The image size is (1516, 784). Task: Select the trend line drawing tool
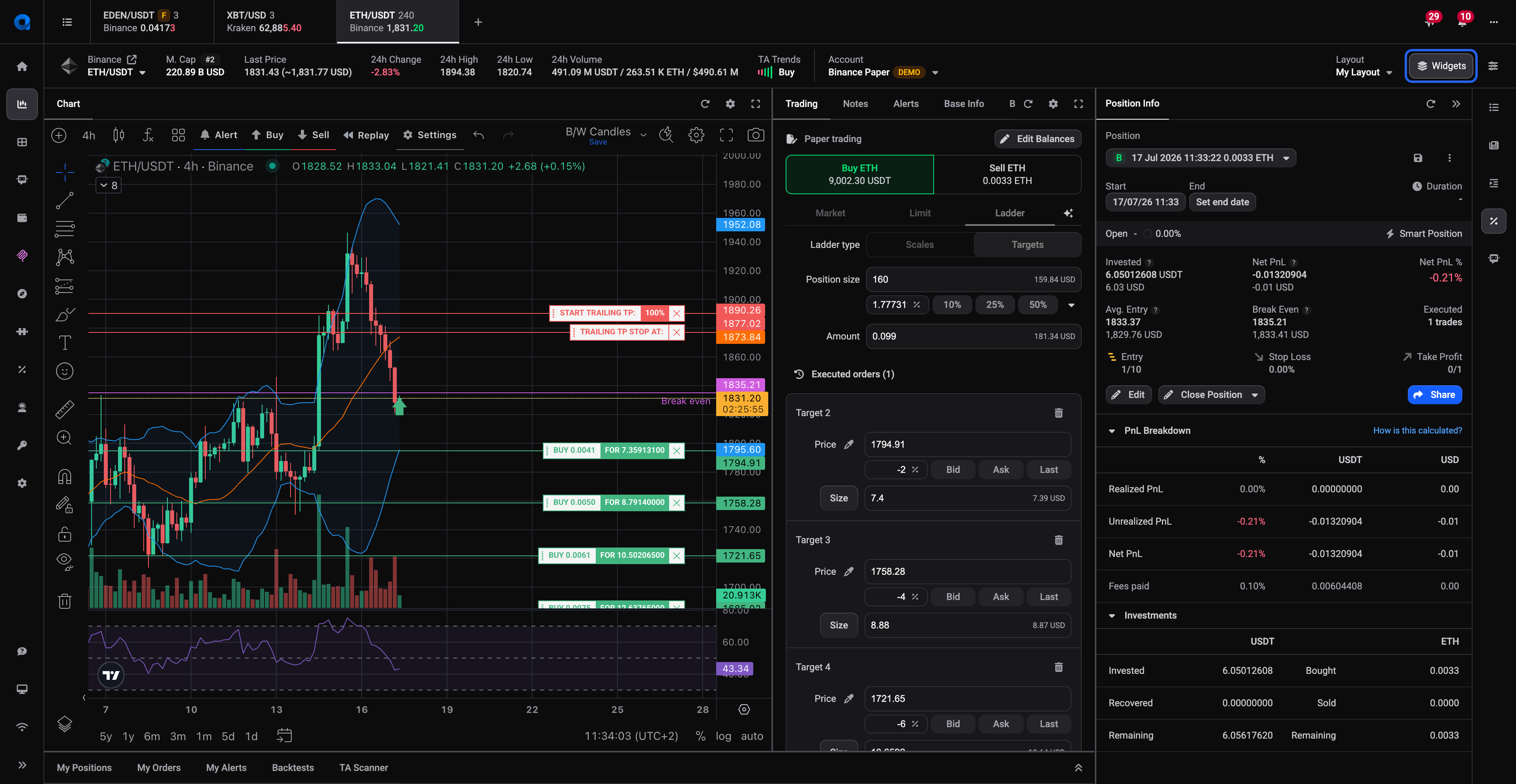click(65, 200)
